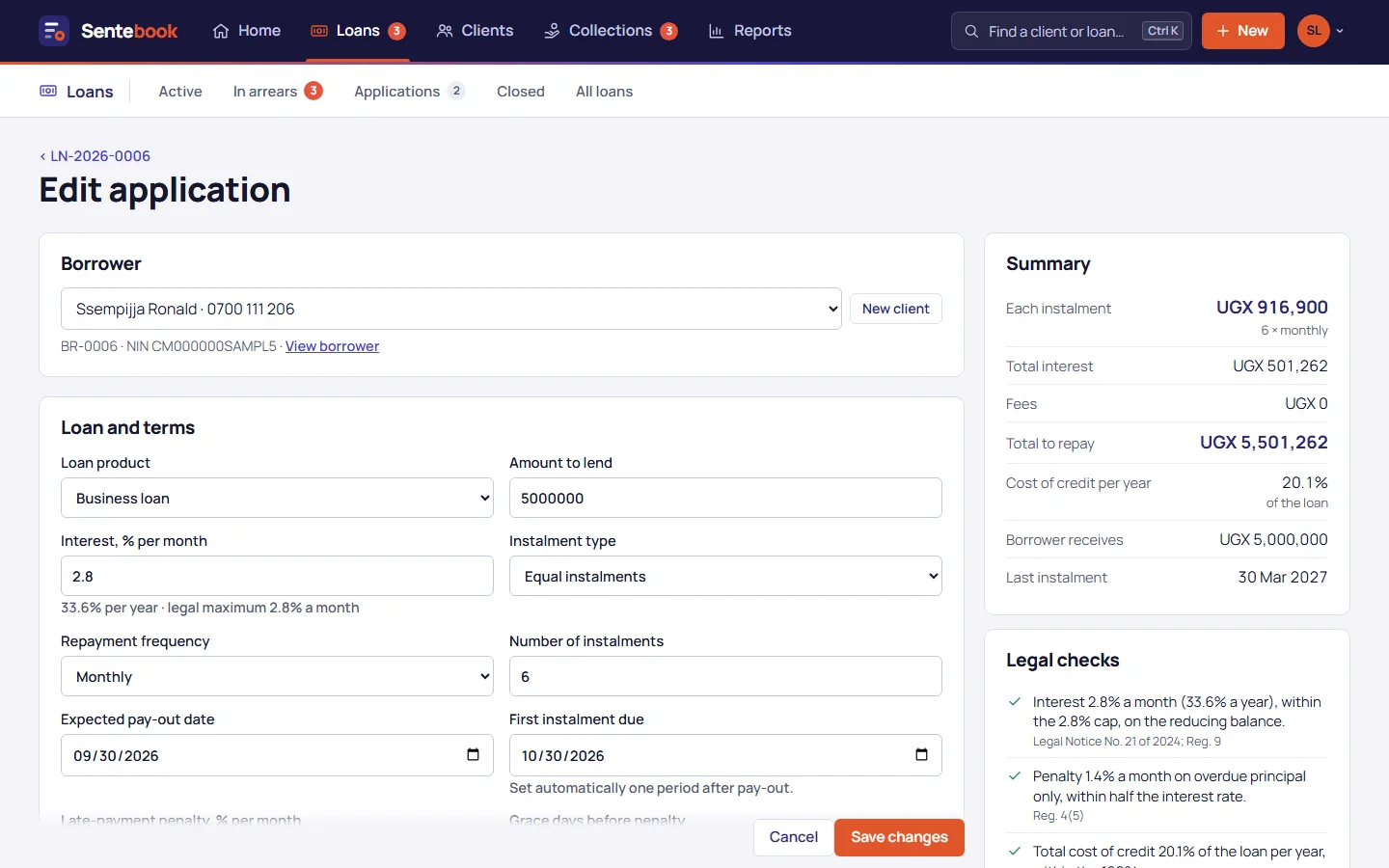
Task: Click the checkmark beside Interest 2.8% legal check
Action: point(1015,702)
